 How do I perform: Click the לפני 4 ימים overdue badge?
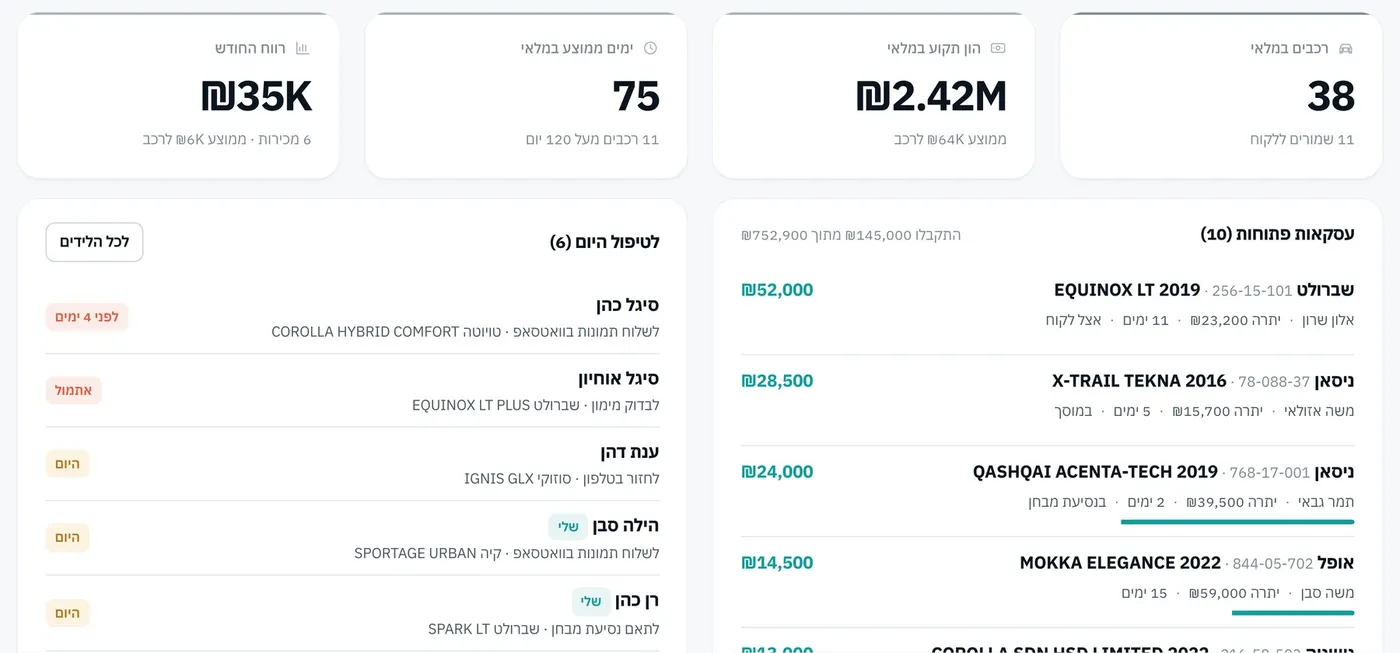pos(87,317)
